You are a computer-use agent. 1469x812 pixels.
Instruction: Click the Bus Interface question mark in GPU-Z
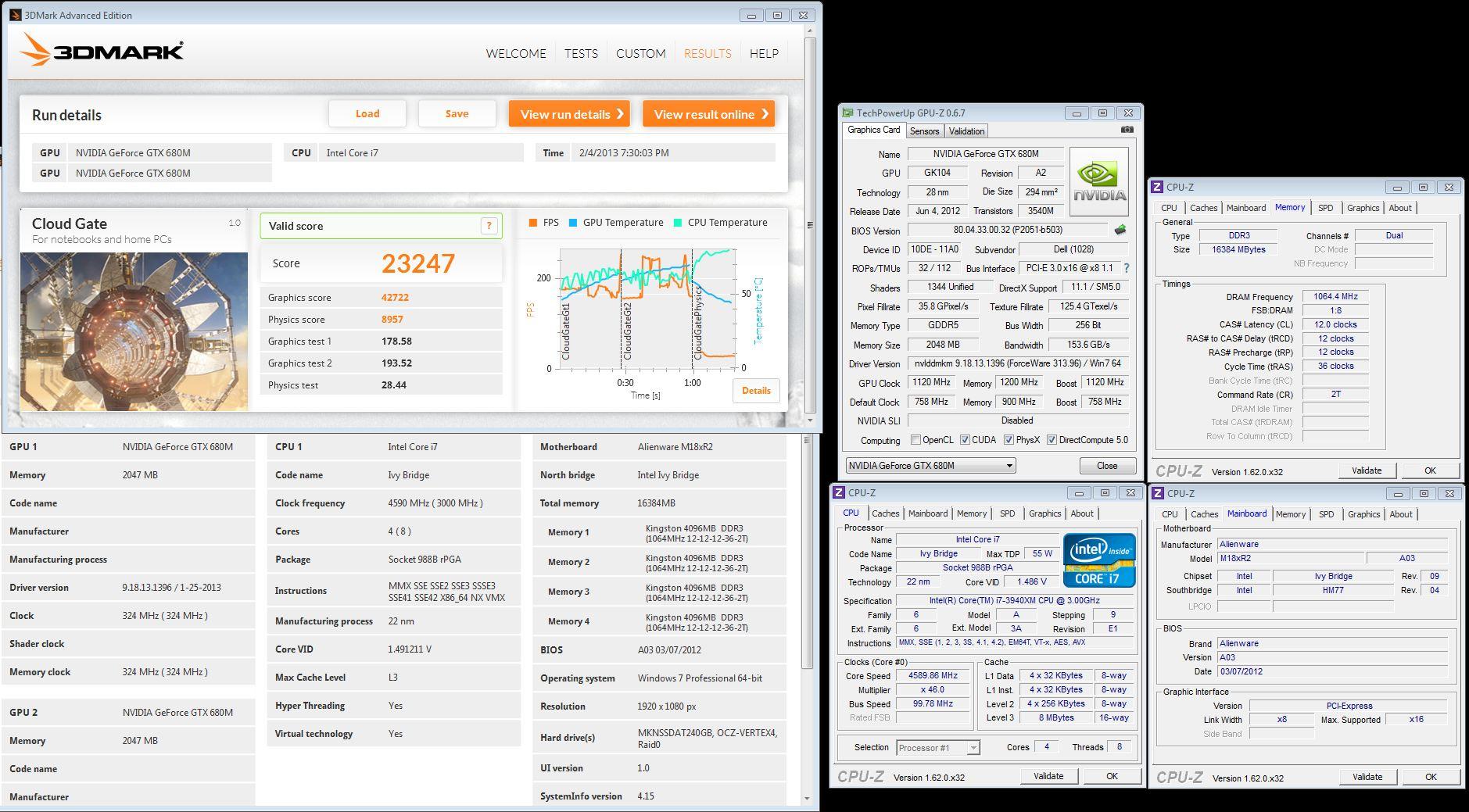tap(1127, 268)
